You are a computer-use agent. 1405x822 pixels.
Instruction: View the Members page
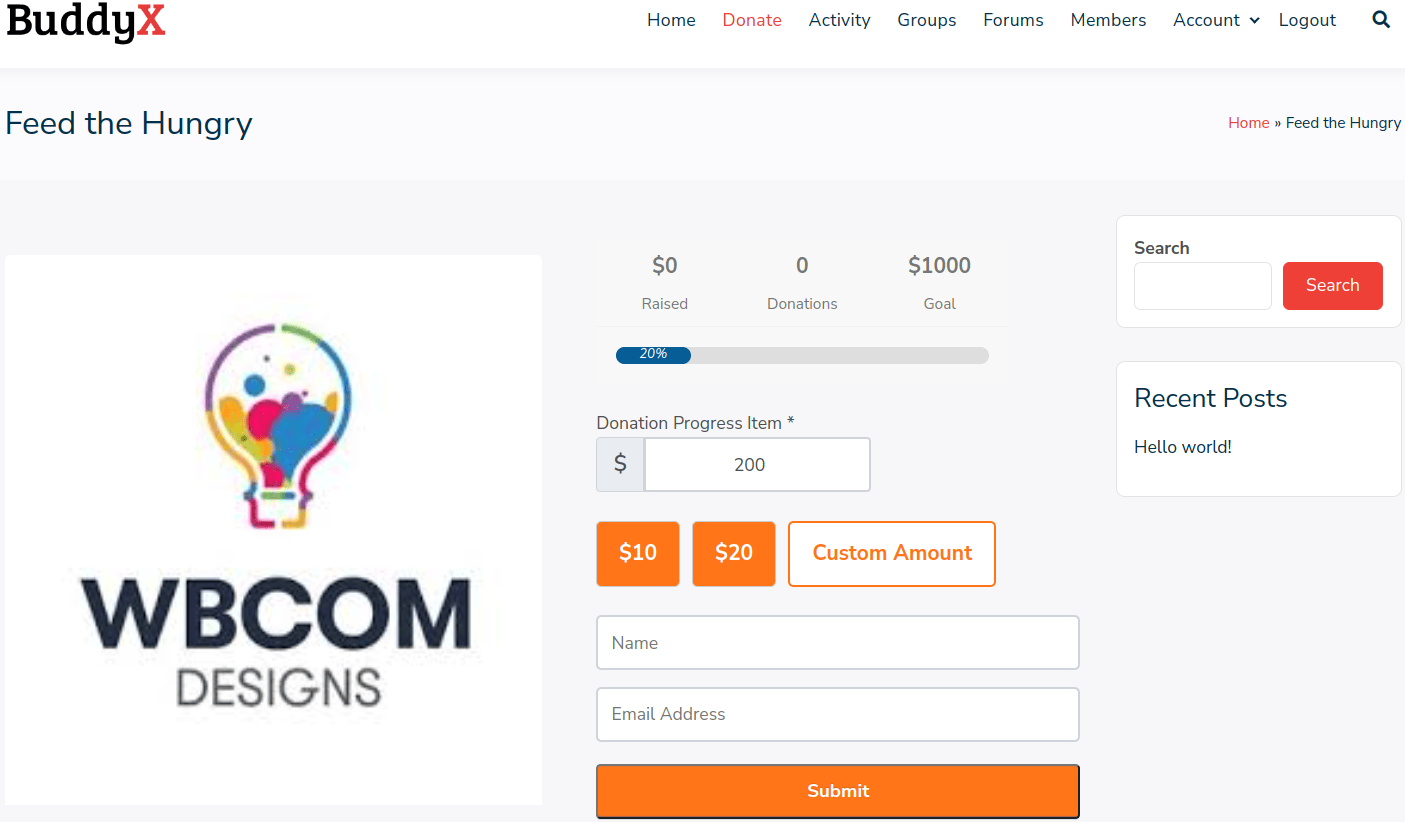click(1108, 20)
